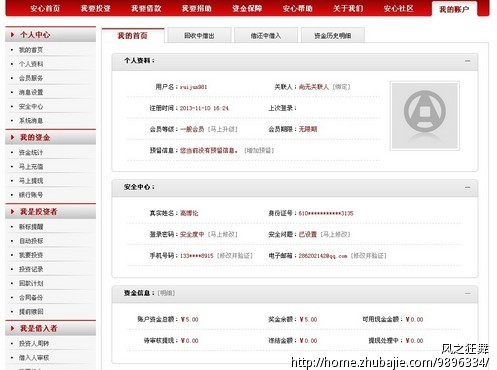
Task: Click the 冻结金额 value ¥0.00
Action: click(308, 341)
